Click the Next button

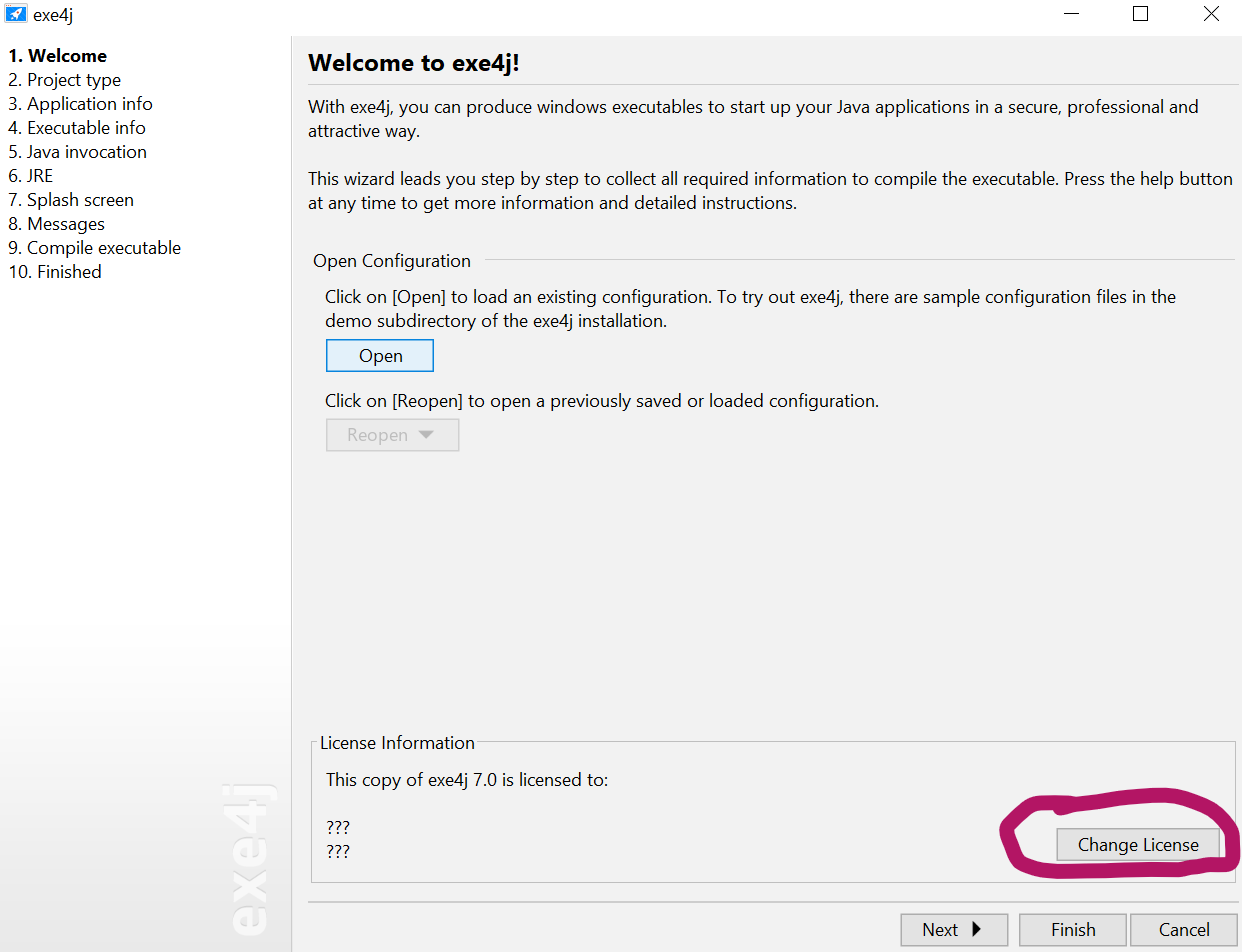coord(954,930)
